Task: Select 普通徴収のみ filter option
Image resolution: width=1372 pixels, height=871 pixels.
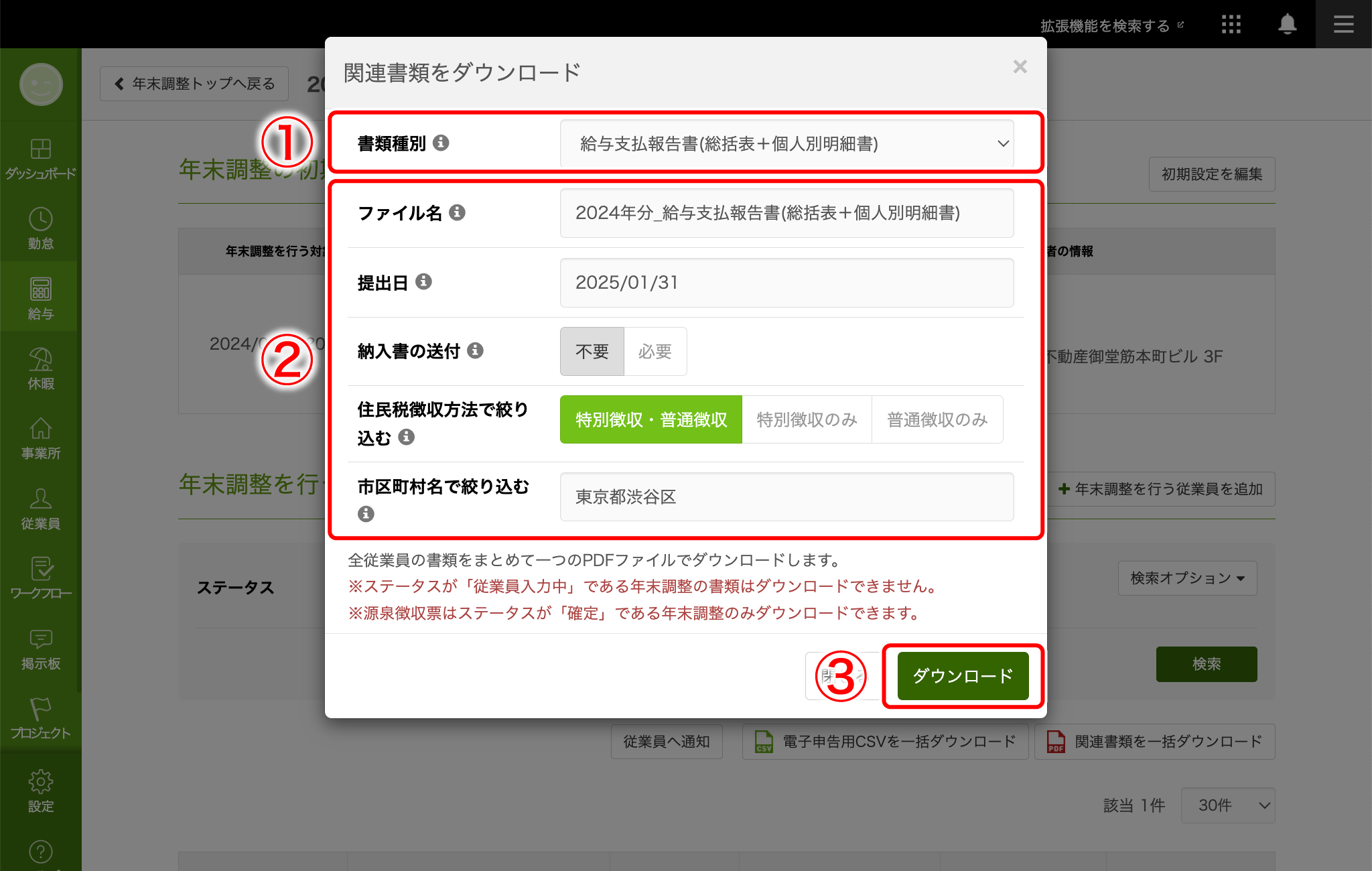Action: (937, 419)
